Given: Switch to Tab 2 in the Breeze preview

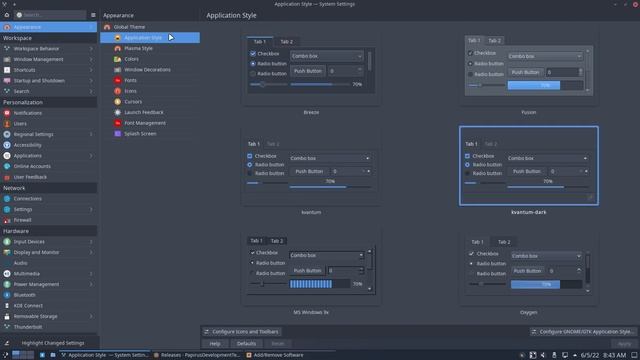Looking at the screenshot, I should (287, 42).
